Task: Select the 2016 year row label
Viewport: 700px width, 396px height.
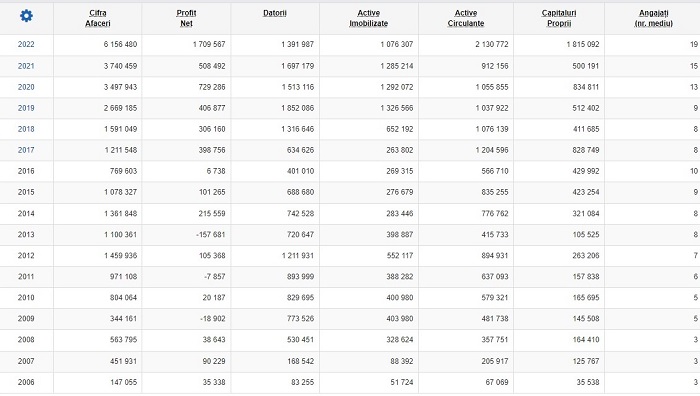Action: click(x=26, y=171)
